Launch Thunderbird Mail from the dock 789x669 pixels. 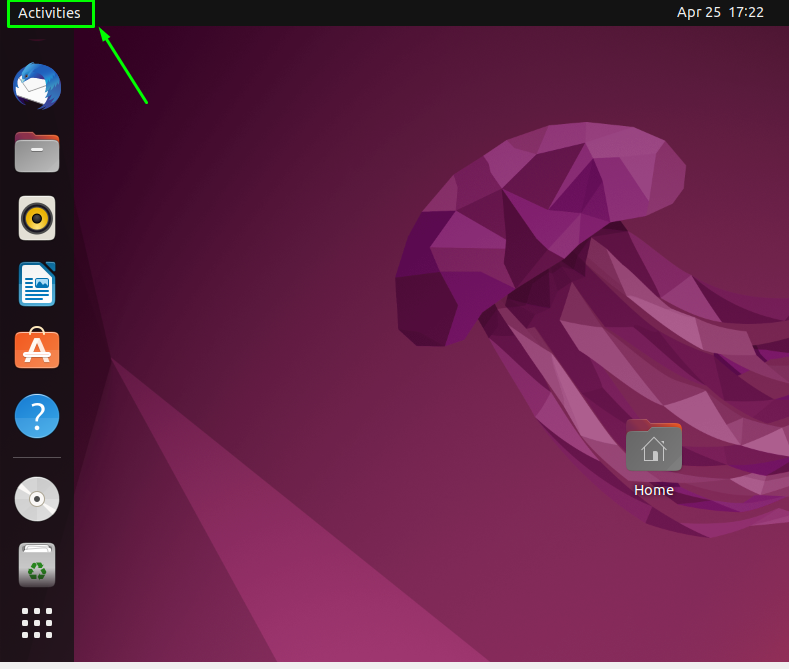point(37,86)
